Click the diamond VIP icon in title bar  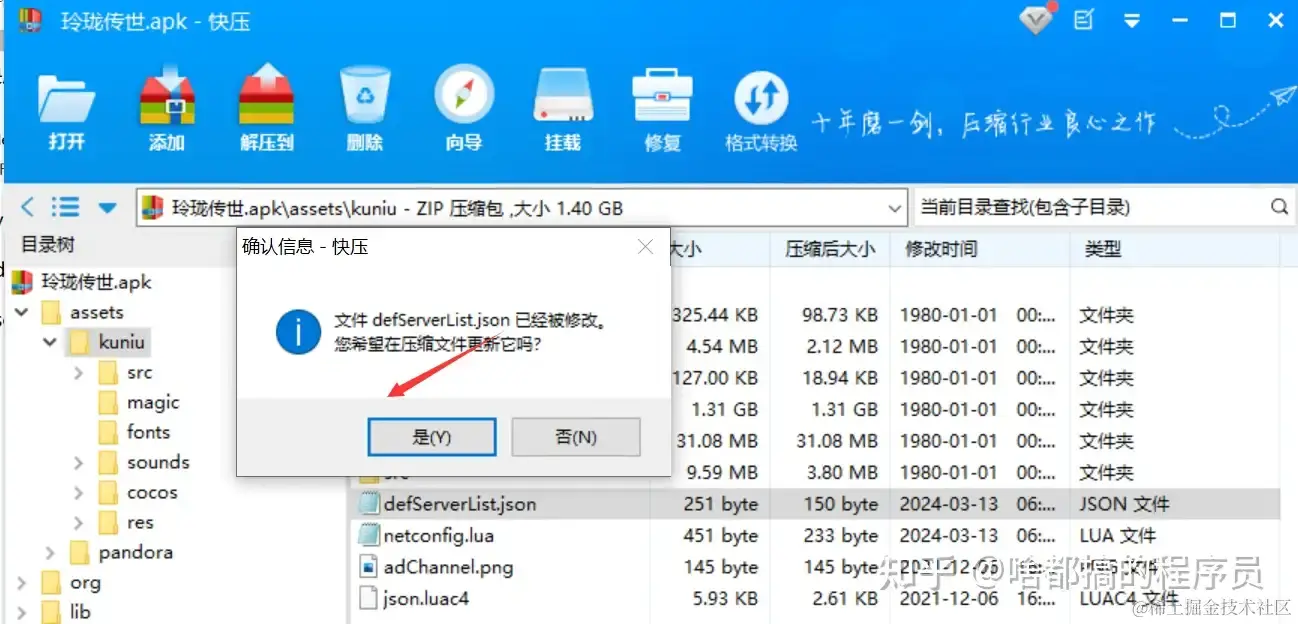click(x=1037, y=19)
